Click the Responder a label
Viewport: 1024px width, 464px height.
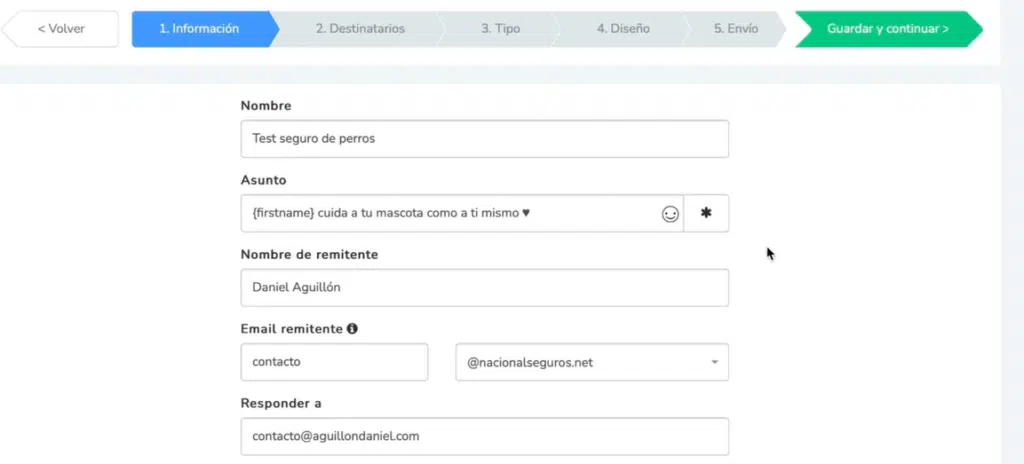[281, 404]
